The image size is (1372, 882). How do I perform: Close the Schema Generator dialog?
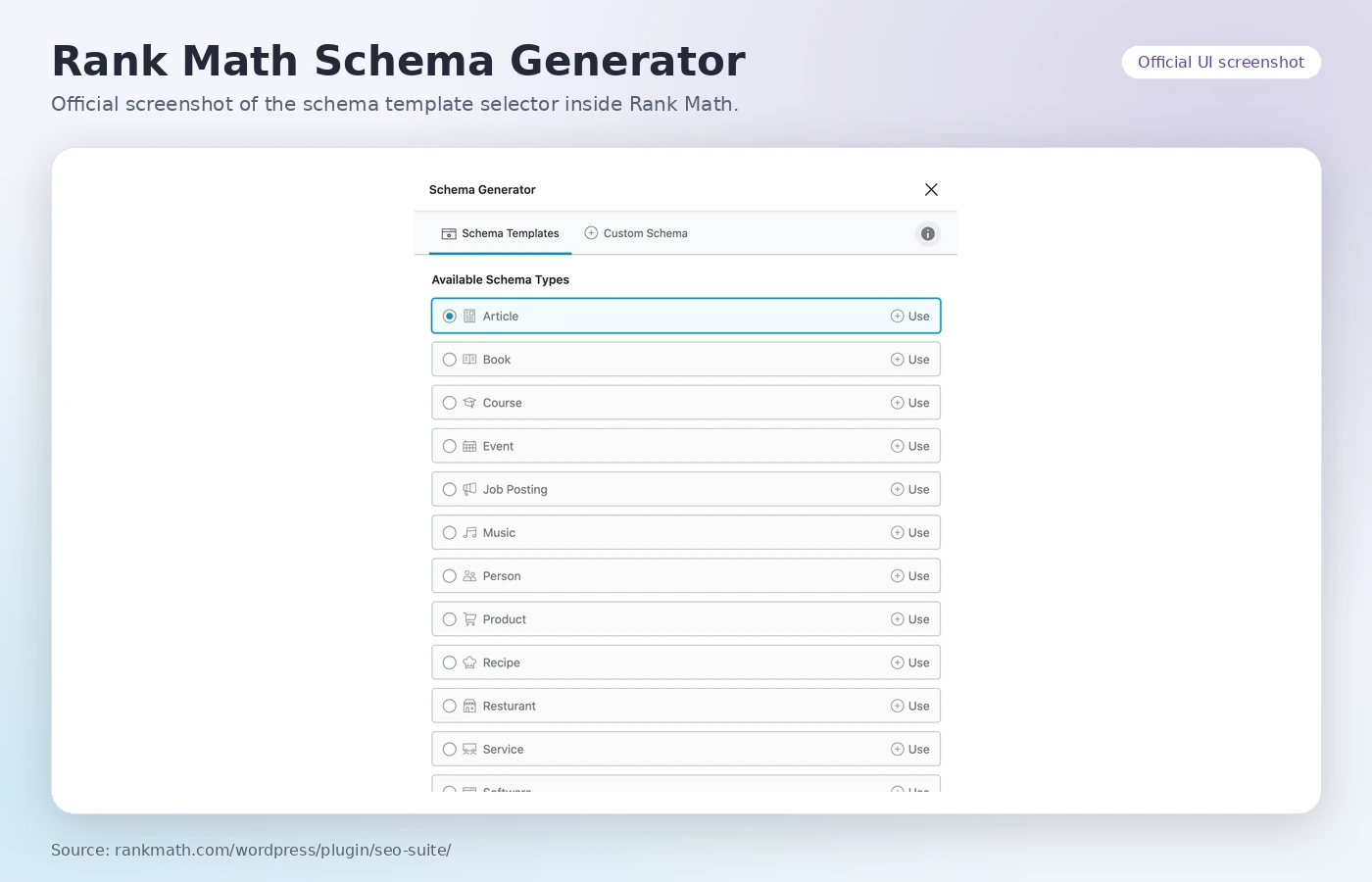coord(931,189)
